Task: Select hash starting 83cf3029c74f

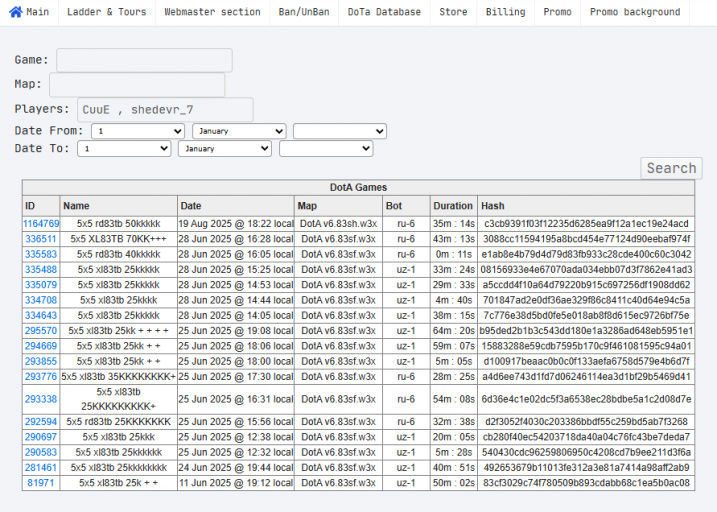Action: 586,483
